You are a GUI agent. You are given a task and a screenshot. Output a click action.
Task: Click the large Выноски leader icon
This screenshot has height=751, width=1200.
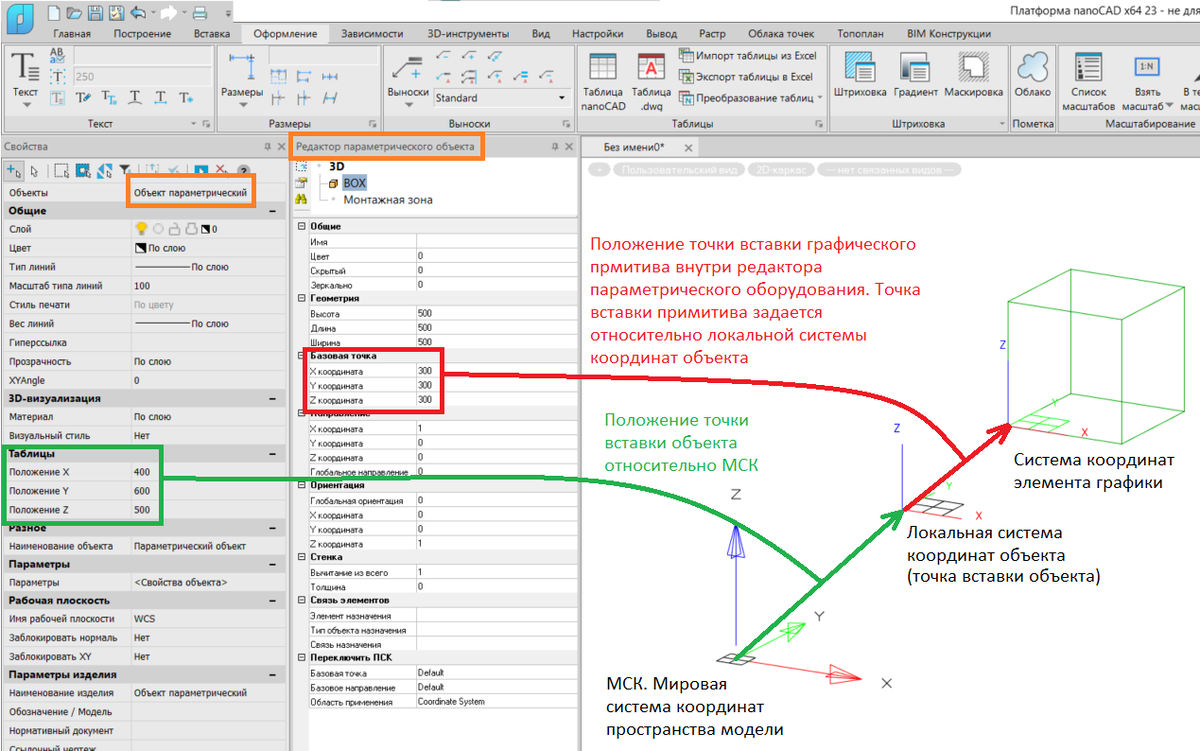pyautogui.click(x=408, y=67)
